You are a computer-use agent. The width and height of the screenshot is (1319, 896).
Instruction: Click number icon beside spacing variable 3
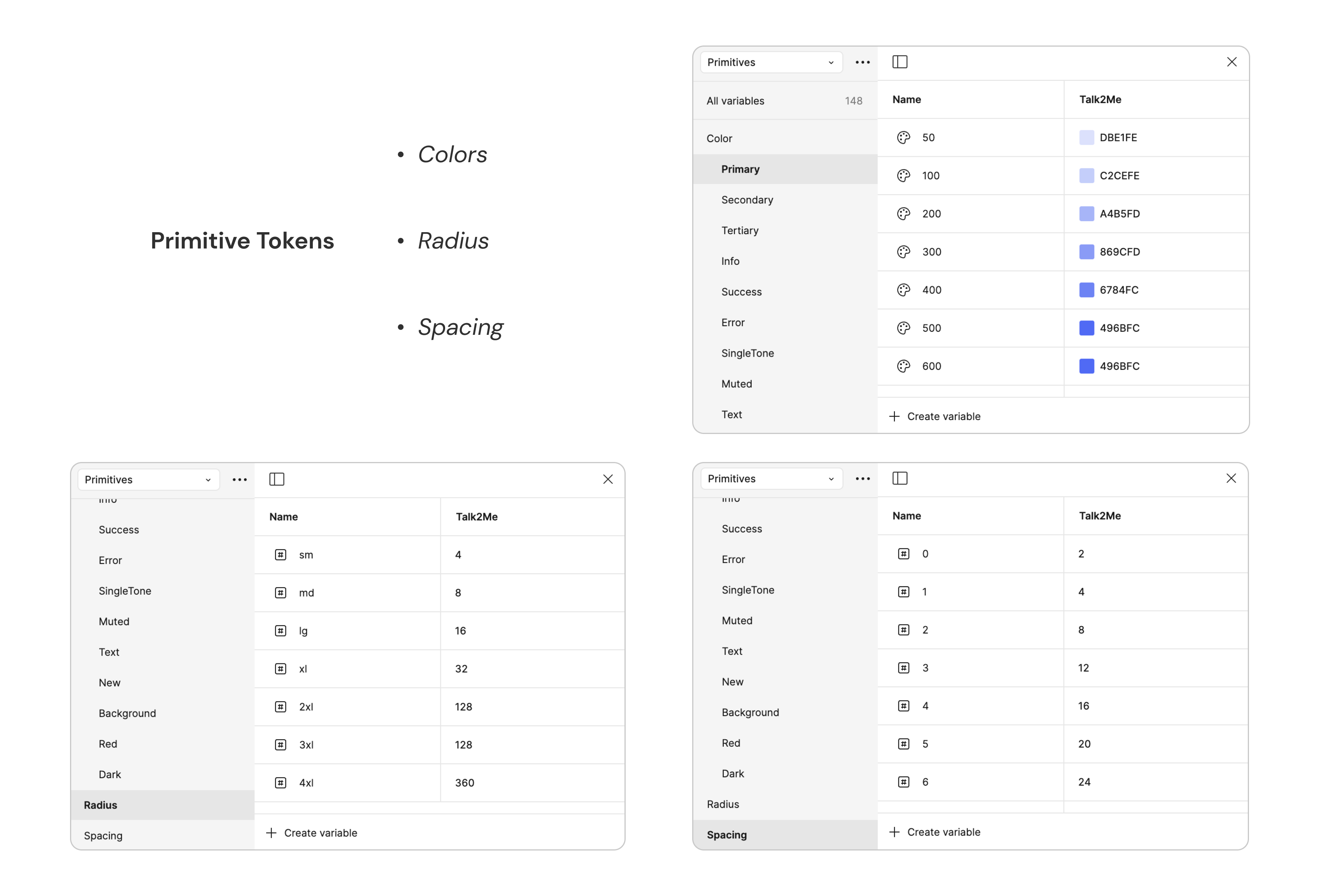click(903, 667)
